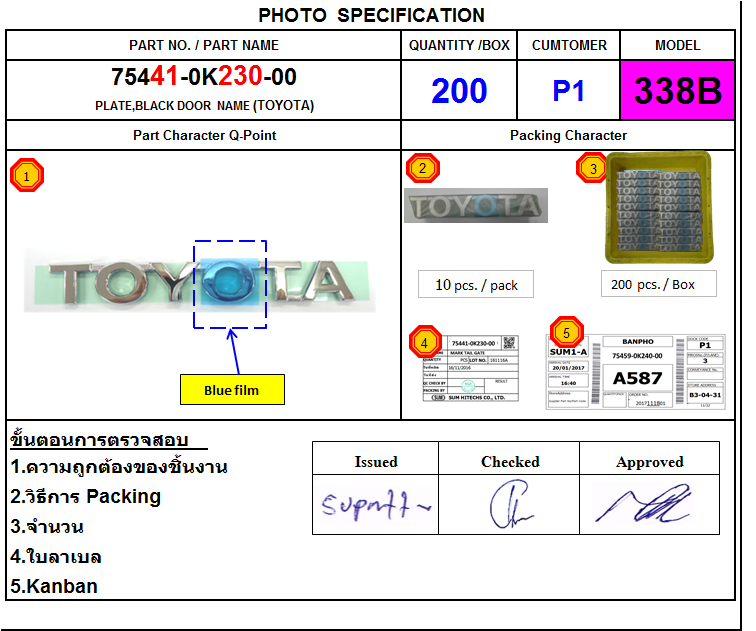Screen dimensions: 756x631
Task: Select "SUM1-A" on the Kanban card
Action: (568, 352)
